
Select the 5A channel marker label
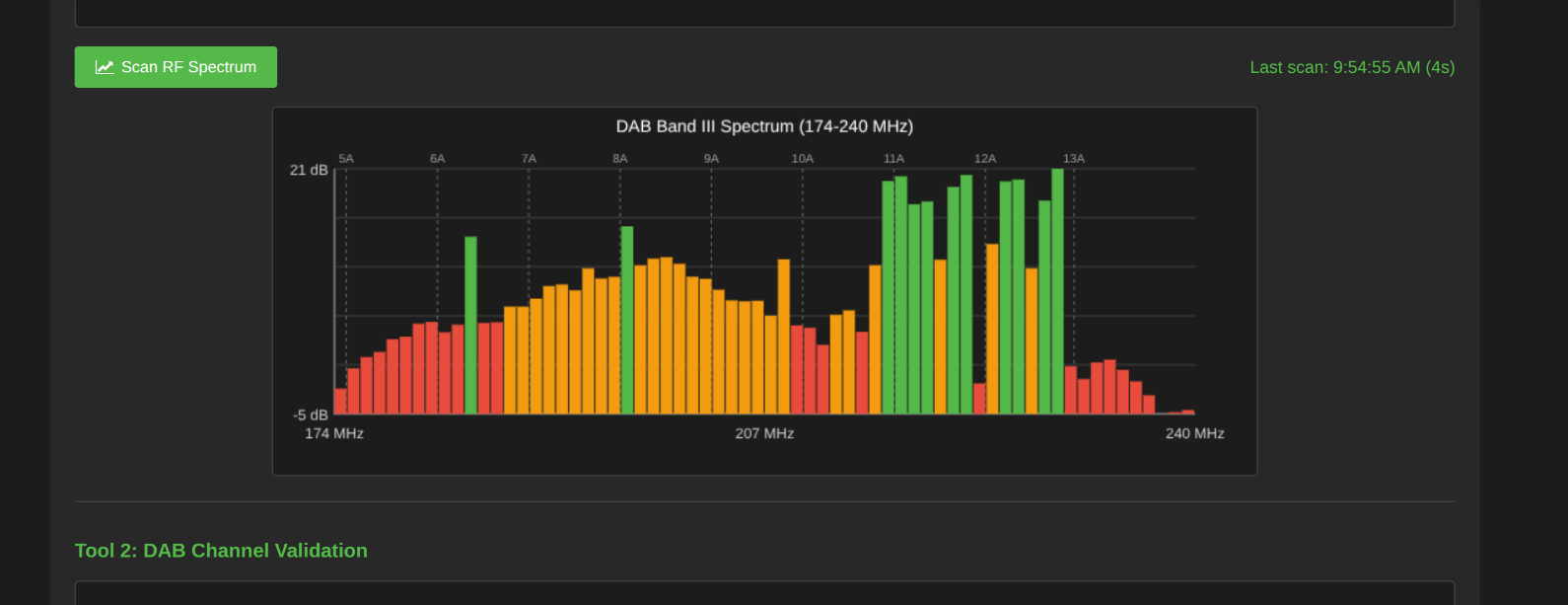click(346, 158)
